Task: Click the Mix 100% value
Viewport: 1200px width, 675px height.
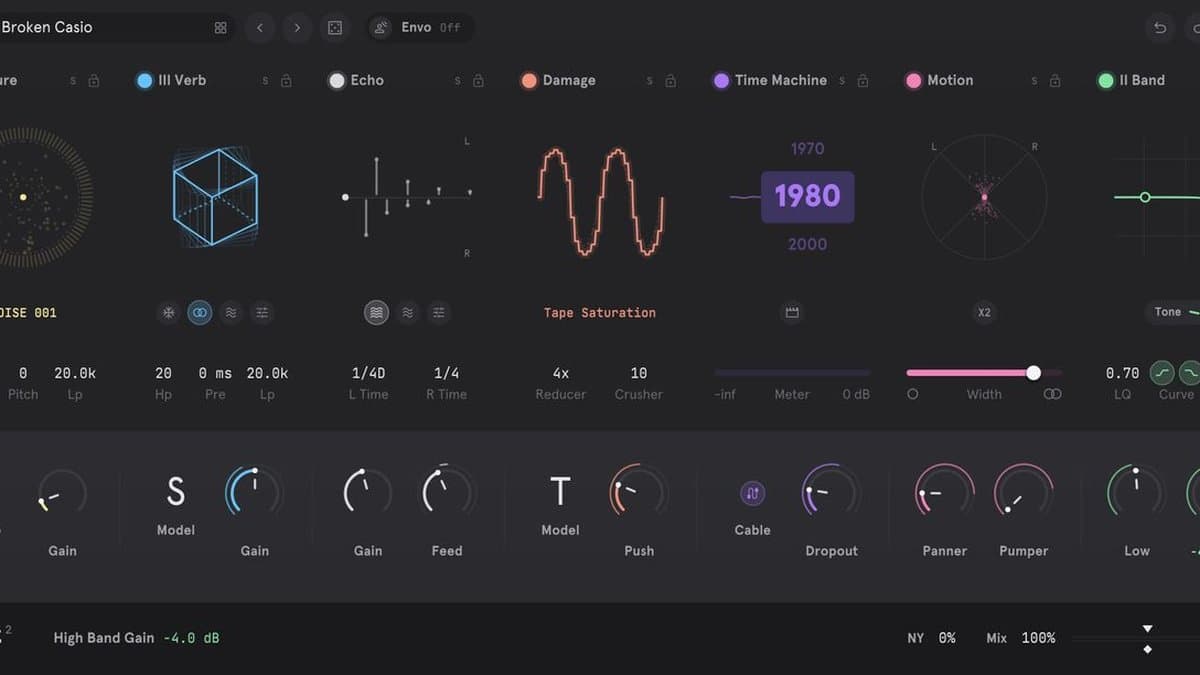Action: pyautogui.click(x=1038, y=638)
